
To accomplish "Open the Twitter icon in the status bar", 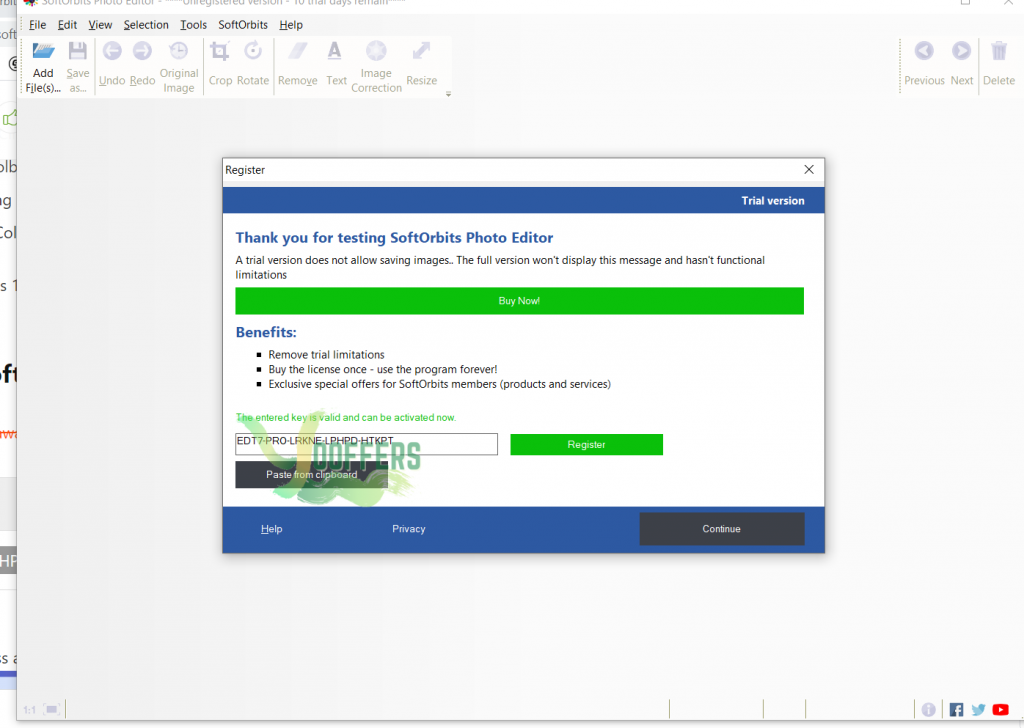I will [x=978, y=710].
